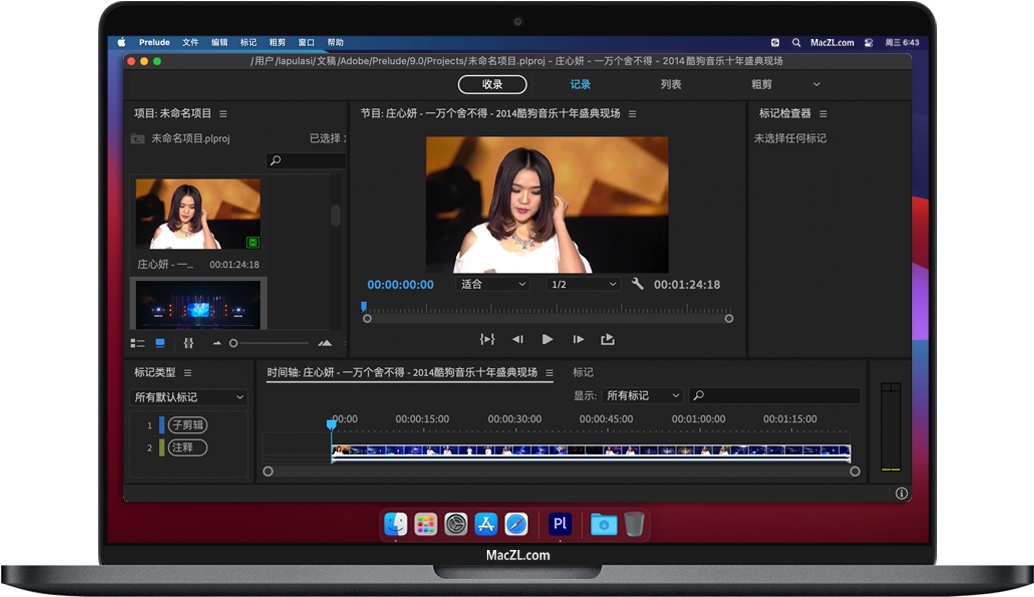The height and width of the screenshot is (597, 1034).
Task: Click the step back one frame icon
Action: (517, 340)
